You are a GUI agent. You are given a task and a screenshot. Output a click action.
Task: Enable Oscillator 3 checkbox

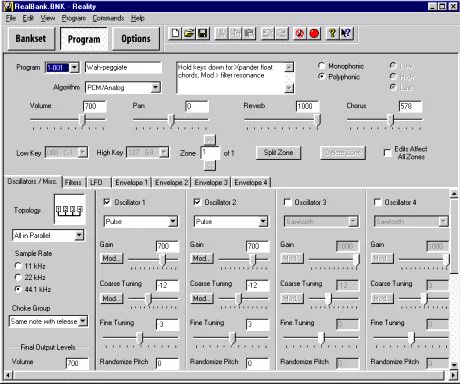click(287, 202)
